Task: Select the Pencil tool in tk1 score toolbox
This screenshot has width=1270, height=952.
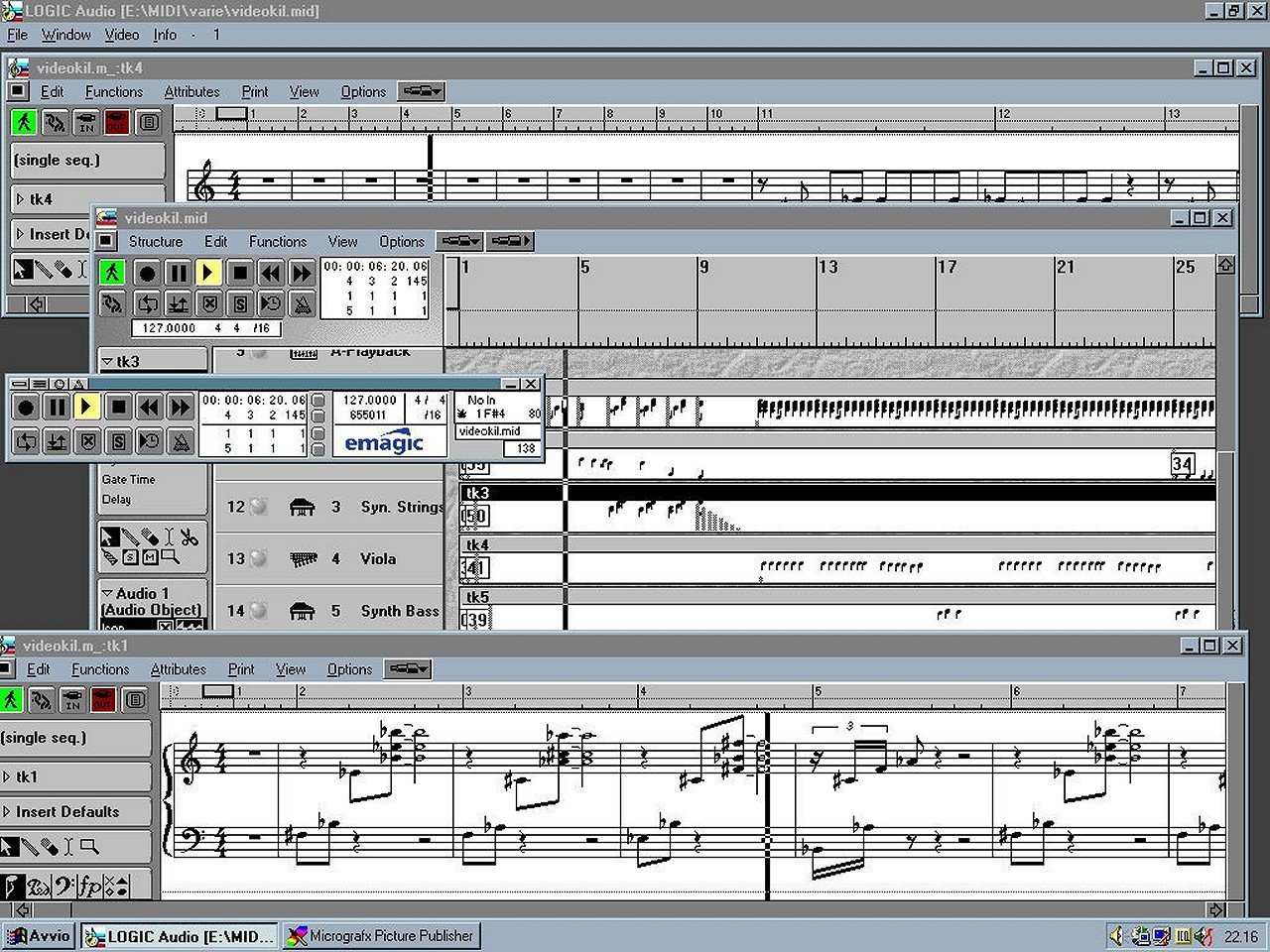Action: click(x=28, y=847)
